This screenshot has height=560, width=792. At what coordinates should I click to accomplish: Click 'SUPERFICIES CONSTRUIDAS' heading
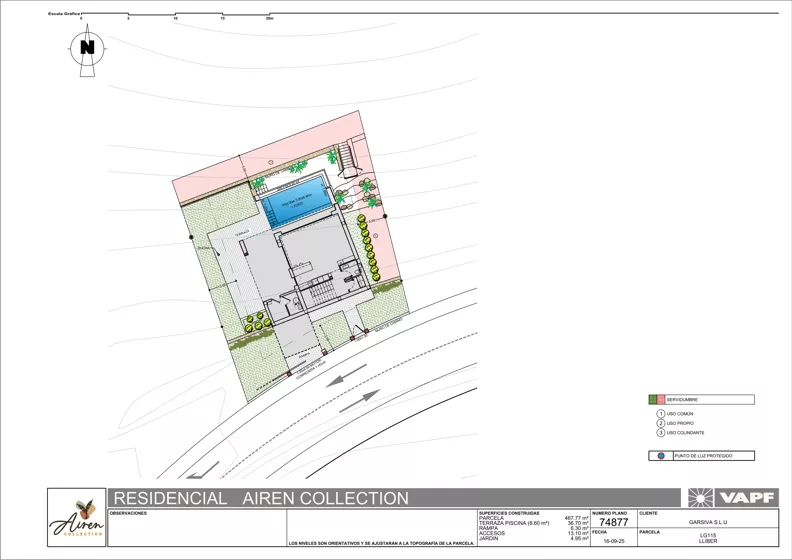(509, 514)
